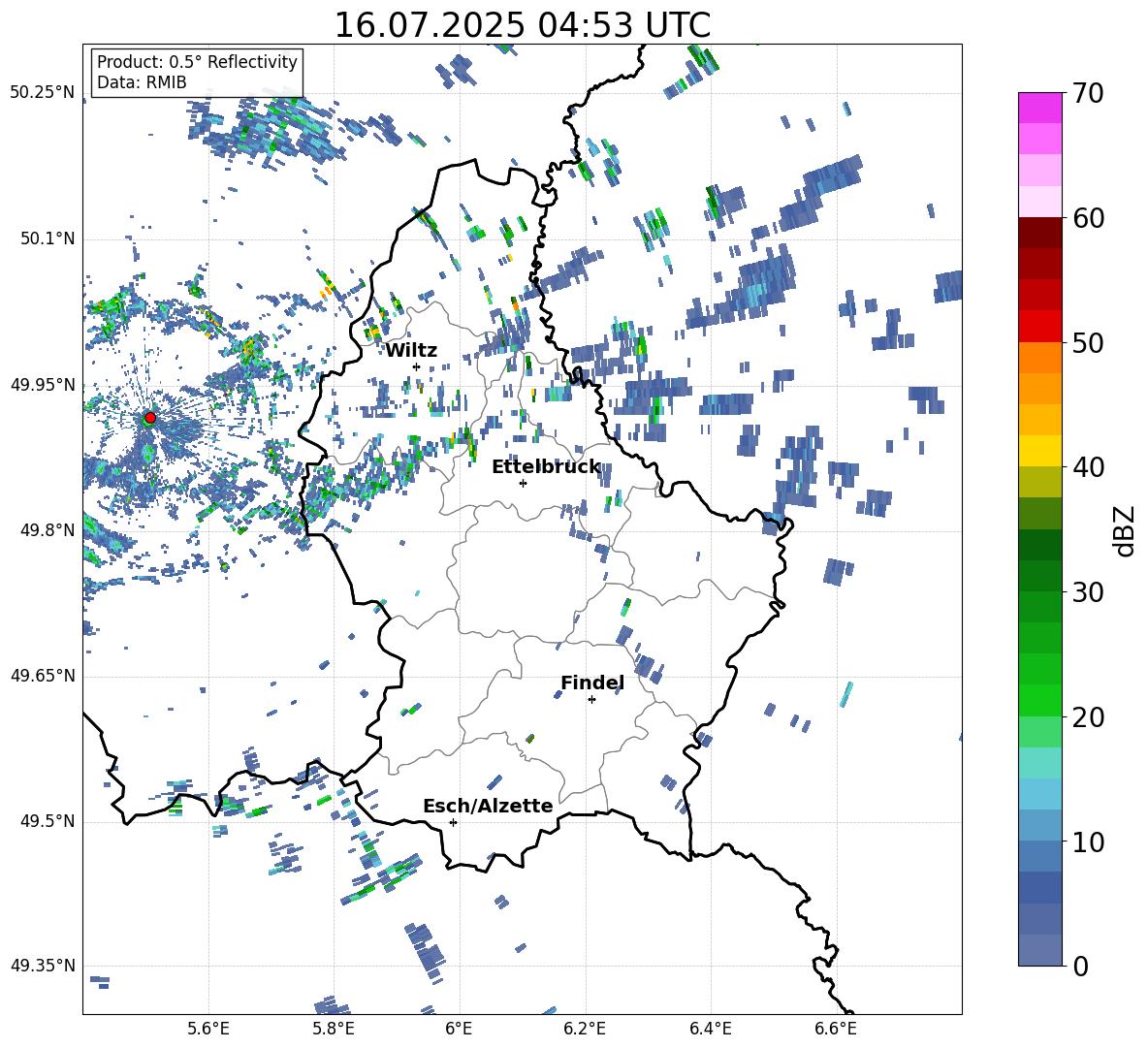
Task: Click the title 16.07.2025 04:53 UTC
Action: 522,25
